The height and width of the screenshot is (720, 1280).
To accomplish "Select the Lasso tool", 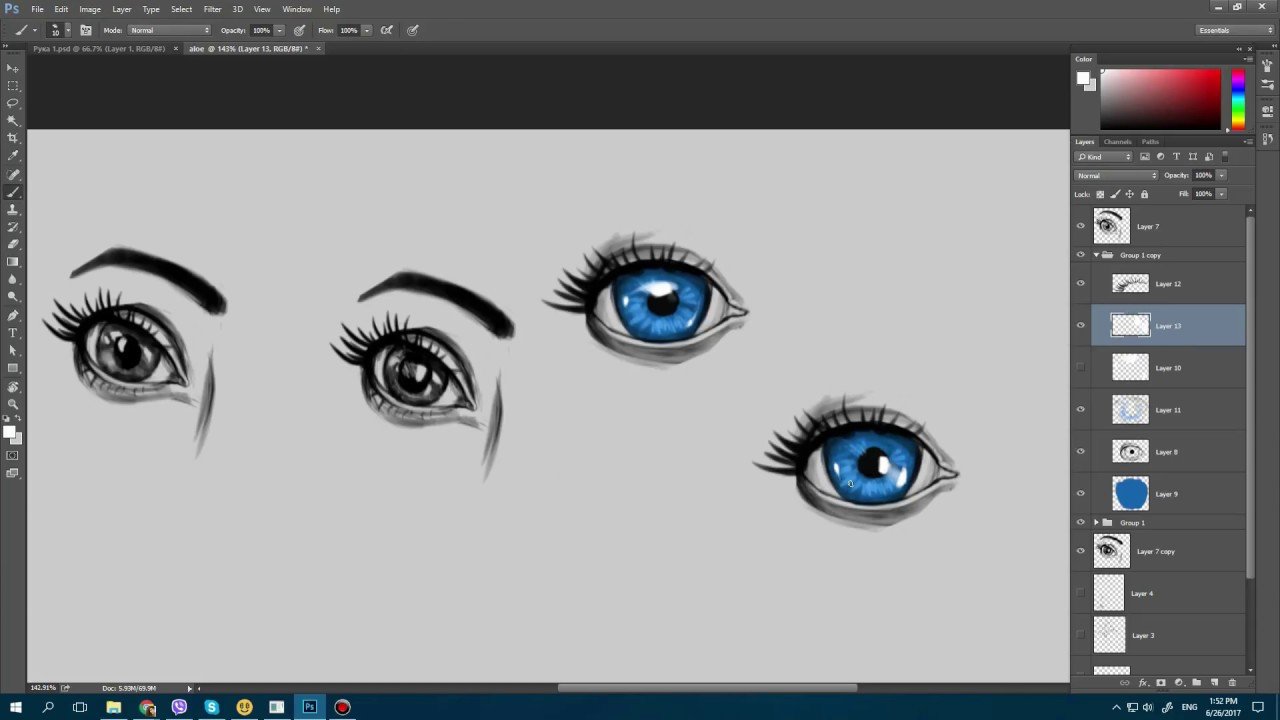I will pyautogui.click(x=13, y=103).
